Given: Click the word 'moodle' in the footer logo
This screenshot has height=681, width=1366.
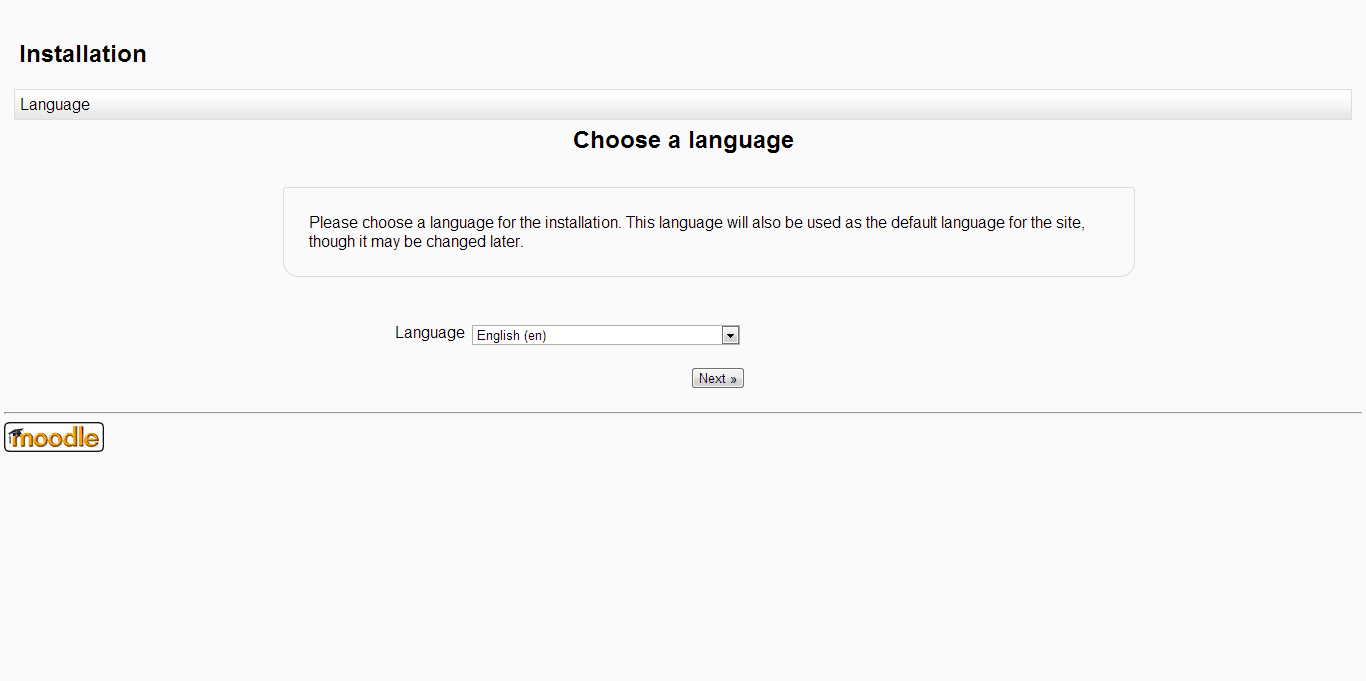Looking at the screenshot, I should point(62,438).
